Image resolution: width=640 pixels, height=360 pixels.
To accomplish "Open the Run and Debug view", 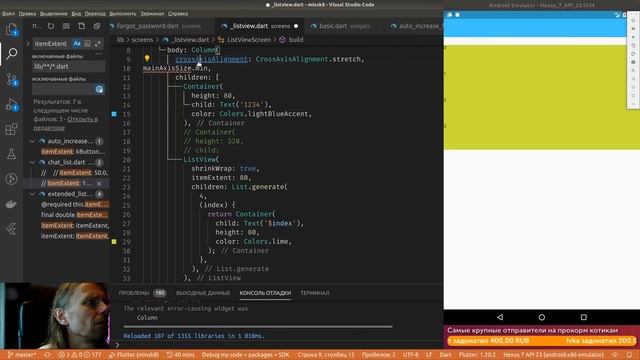I will (x=11, y=104).
